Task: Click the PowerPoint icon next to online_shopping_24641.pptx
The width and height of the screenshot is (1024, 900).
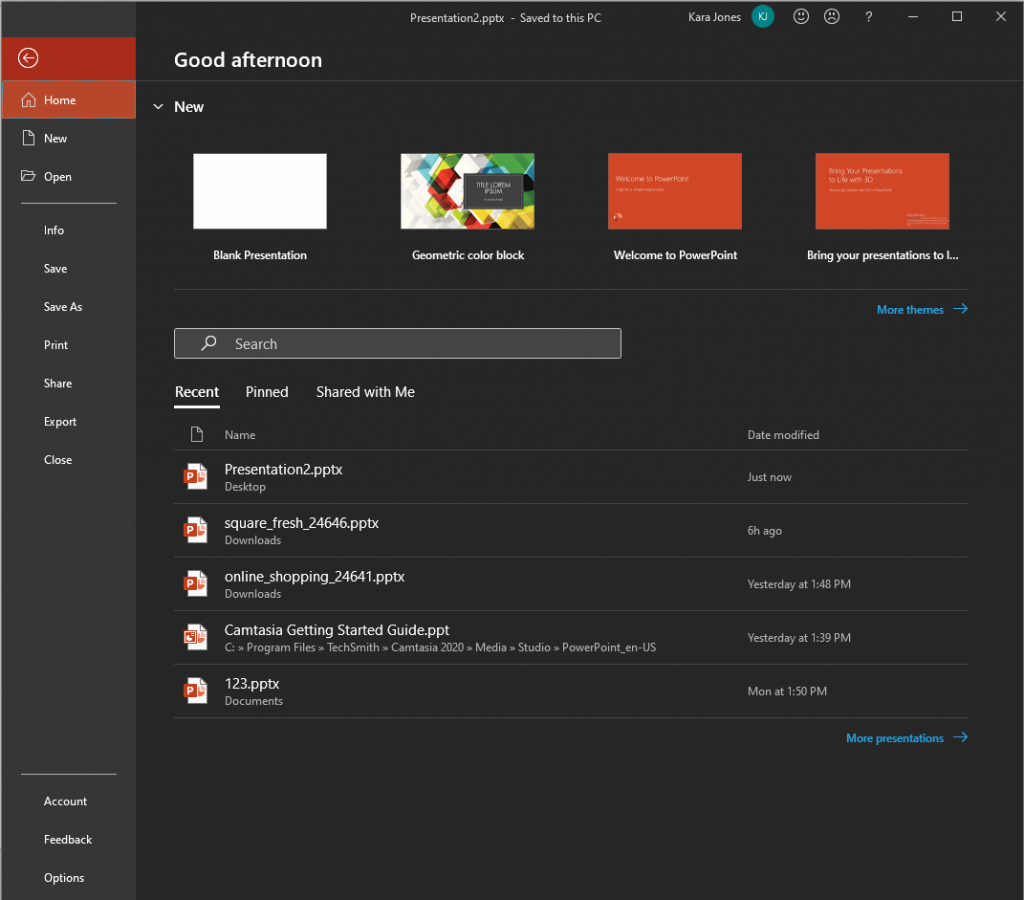Action: (x=195, y=584)
